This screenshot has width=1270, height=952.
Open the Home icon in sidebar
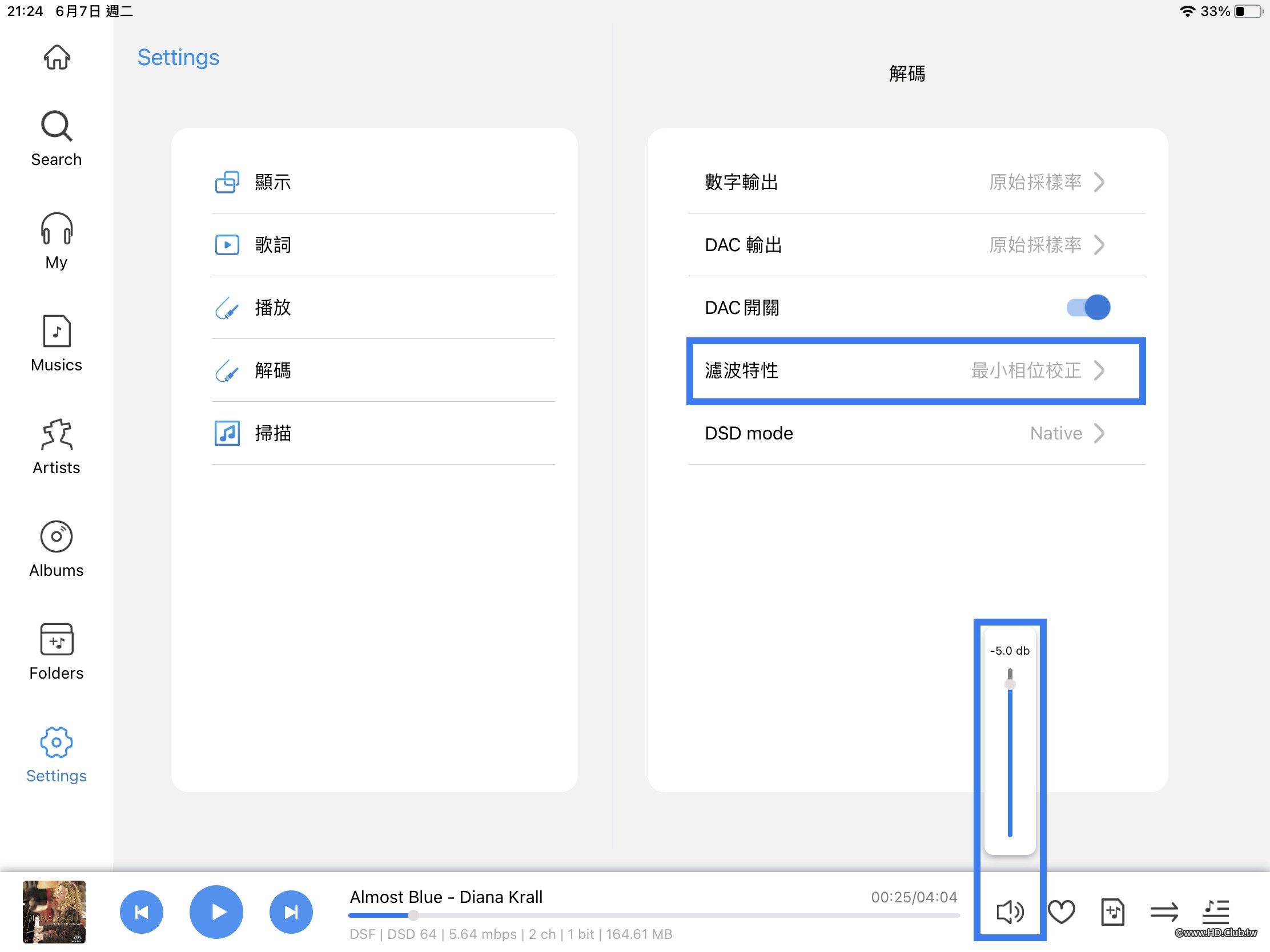[x=57, y=58]
